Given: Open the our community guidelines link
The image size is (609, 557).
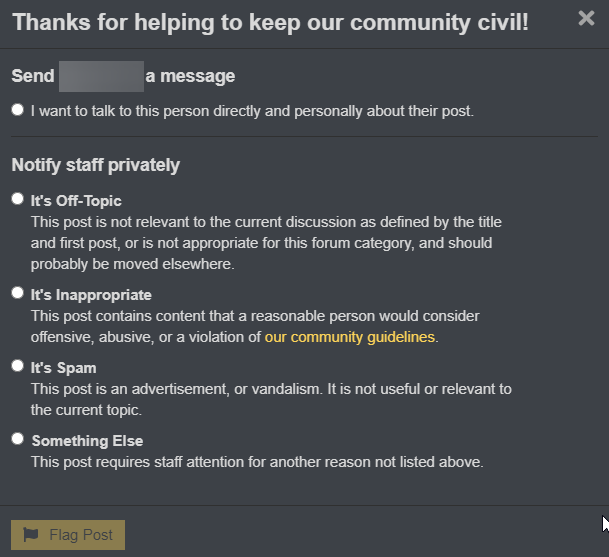Looking at the screenshot, I should coord(350,337).
